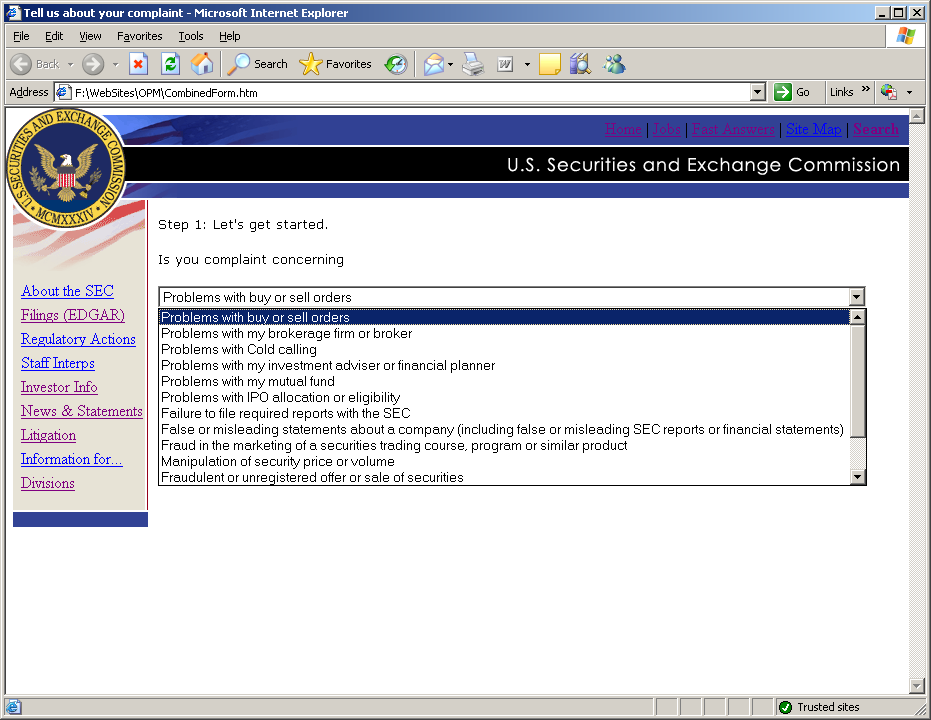Open Investor Info sidebar link

[x=59, y=387]
